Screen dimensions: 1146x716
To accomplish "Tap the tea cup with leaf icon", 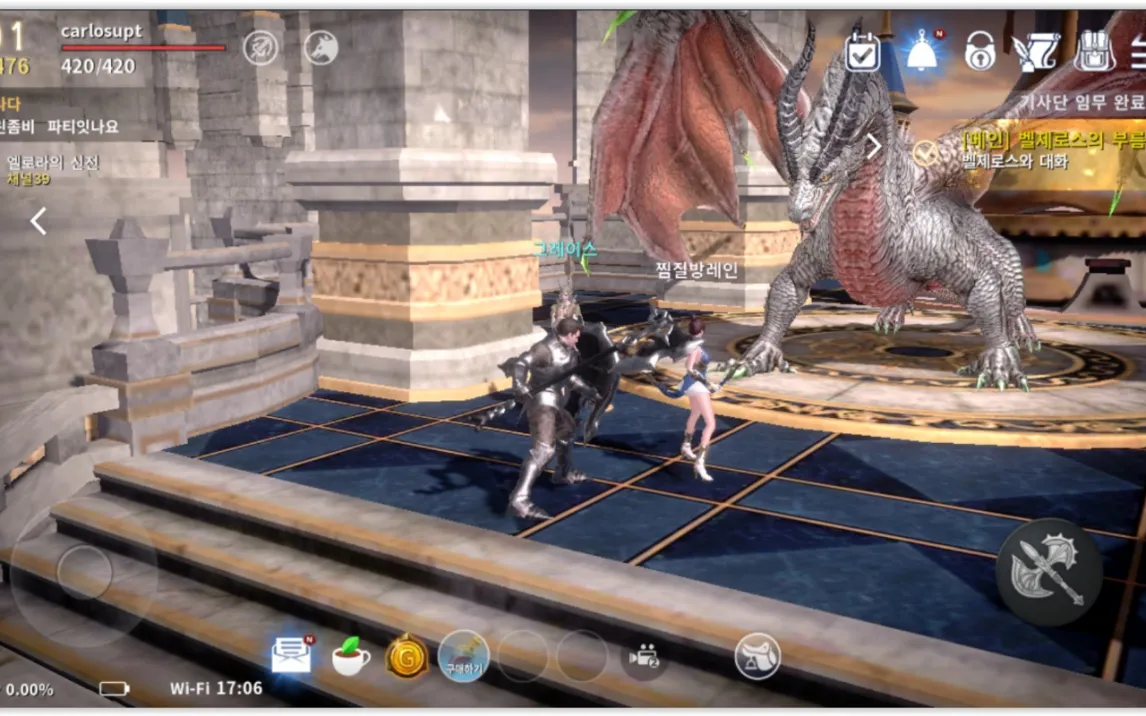I will pyautogui.click(x=350, y=658).
